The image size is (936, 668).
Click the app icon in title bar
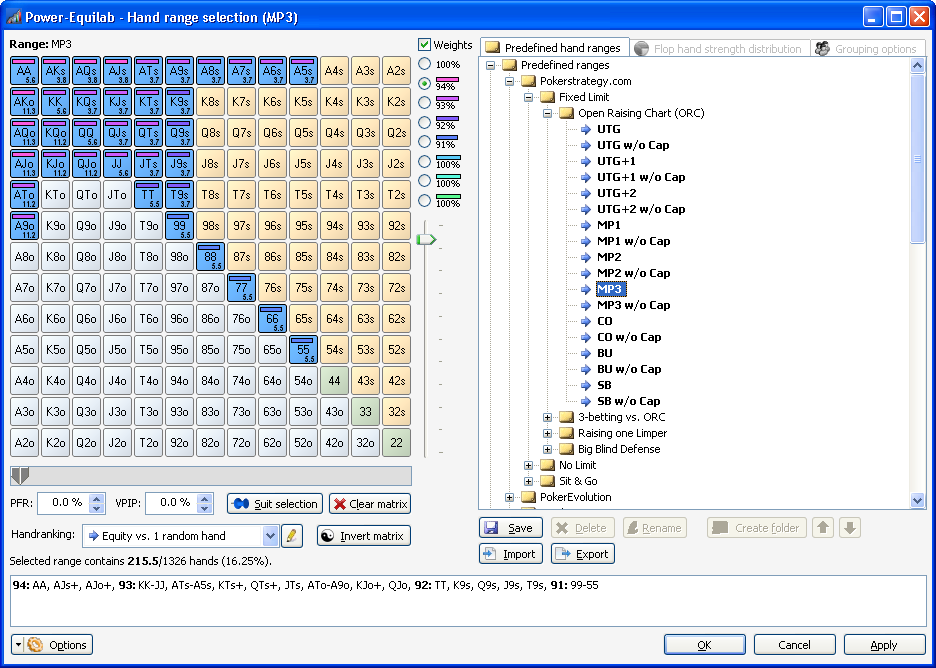click(13, 17)
